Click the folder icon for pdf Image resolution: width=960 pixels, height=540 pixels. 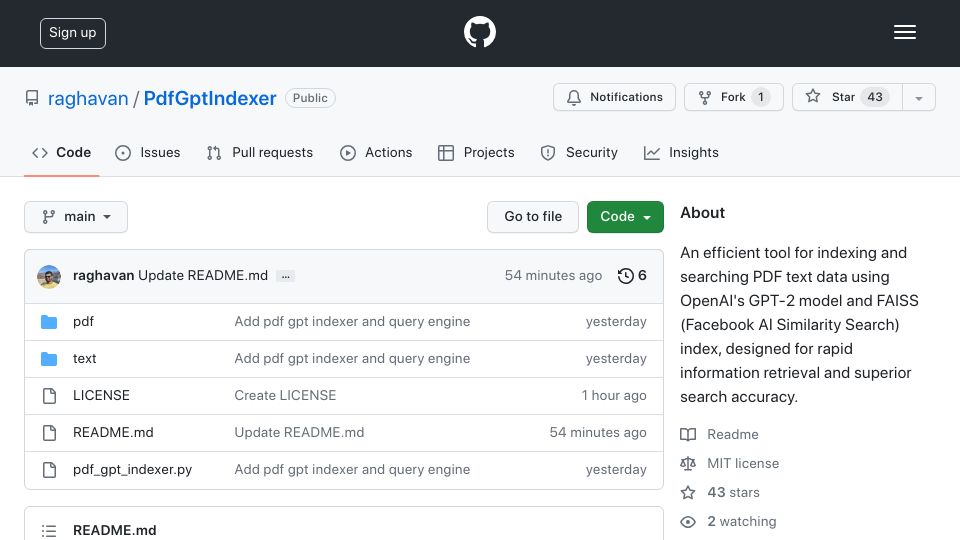click(49, 322)
